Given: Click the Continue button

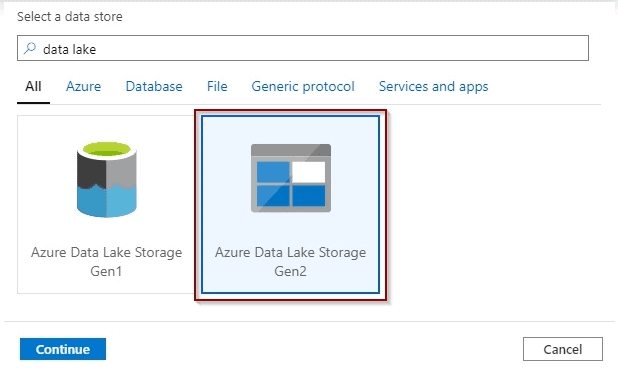Looking at the screenshot, I should tap(63, 349).
